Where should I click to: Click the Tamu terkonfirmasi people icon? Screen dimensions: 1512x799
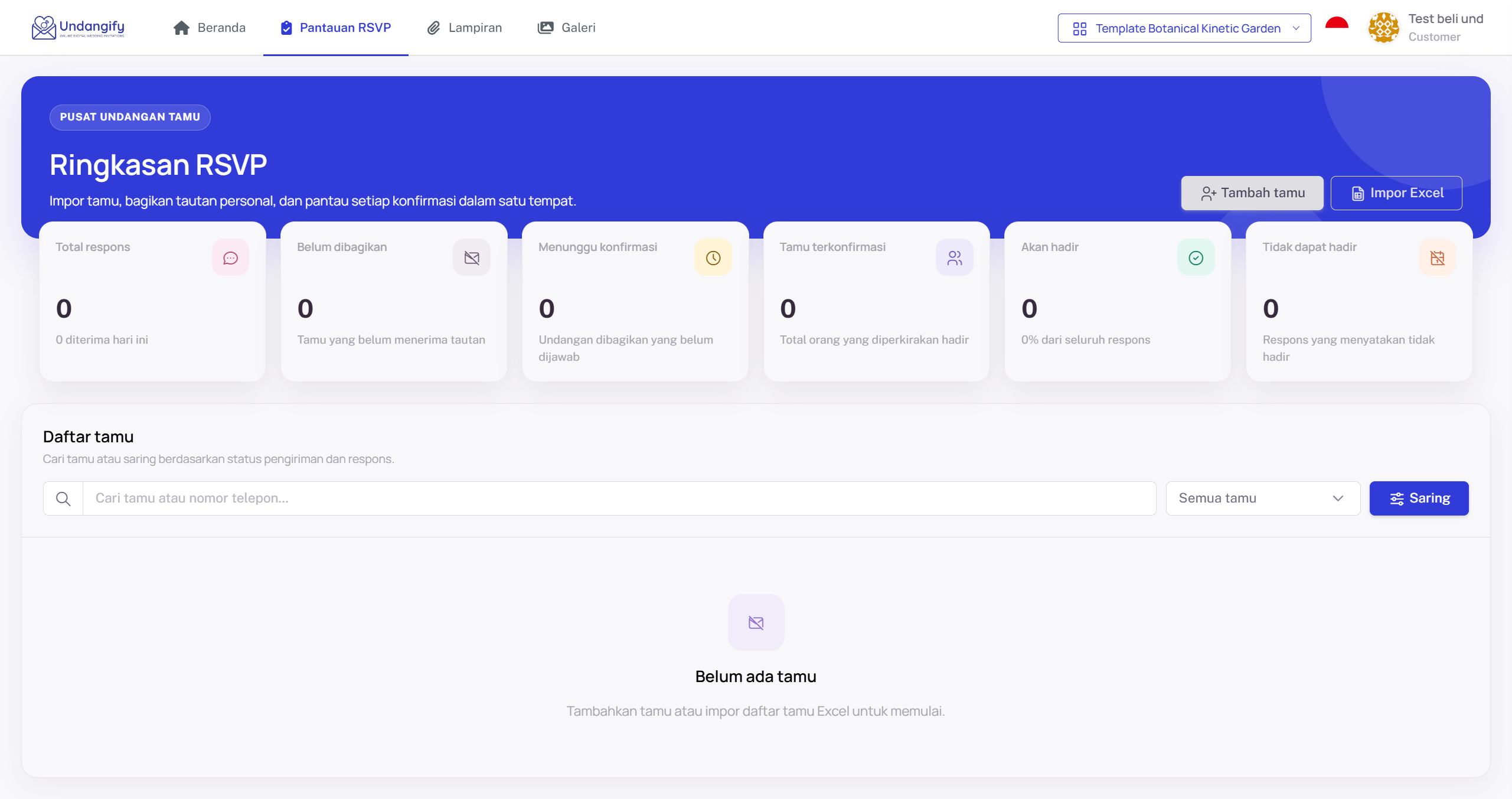(955, 257)
